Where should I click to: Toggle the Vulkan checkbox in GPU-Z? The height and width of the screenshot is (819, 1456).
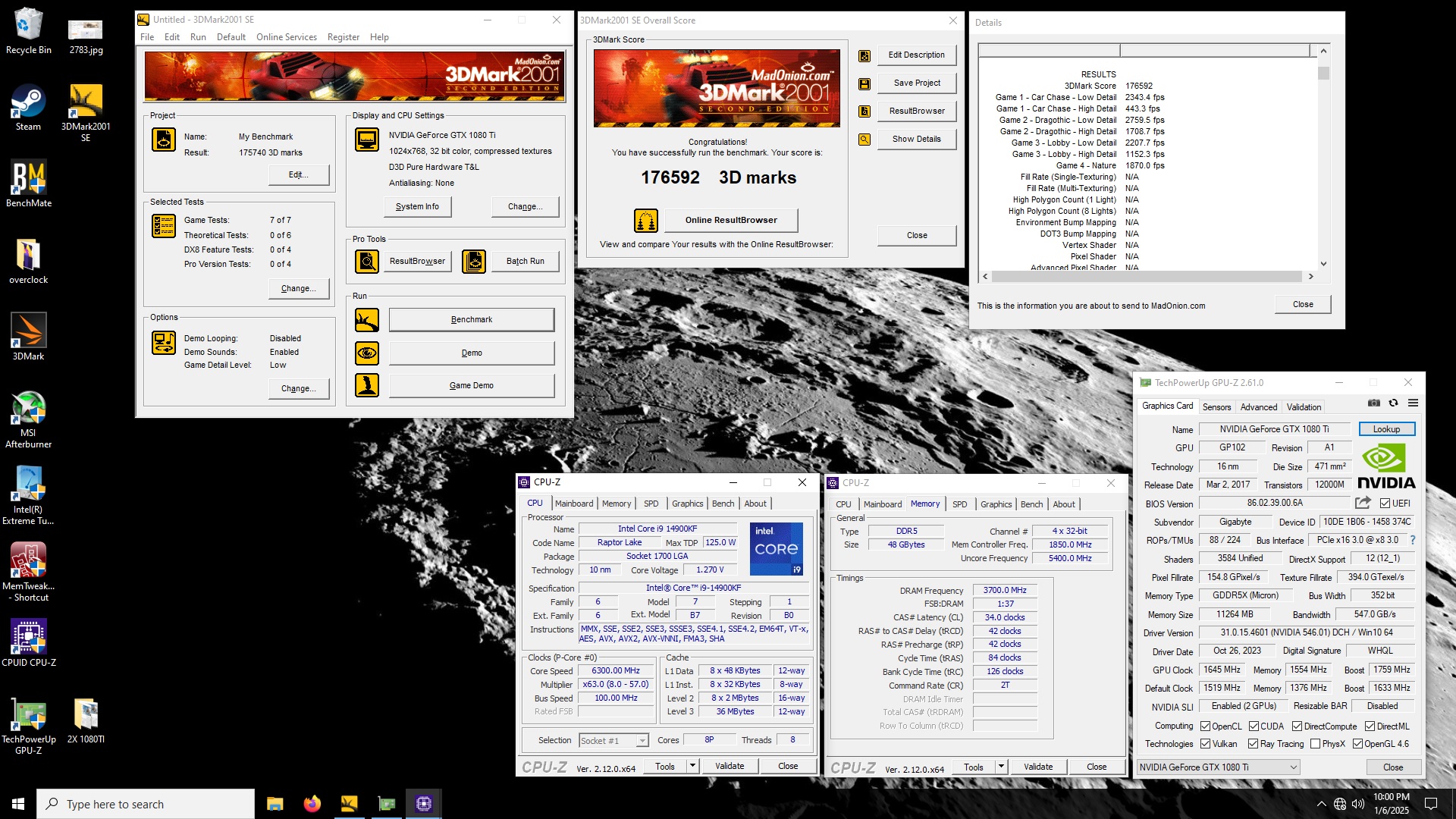click(x=1206, y=744)
